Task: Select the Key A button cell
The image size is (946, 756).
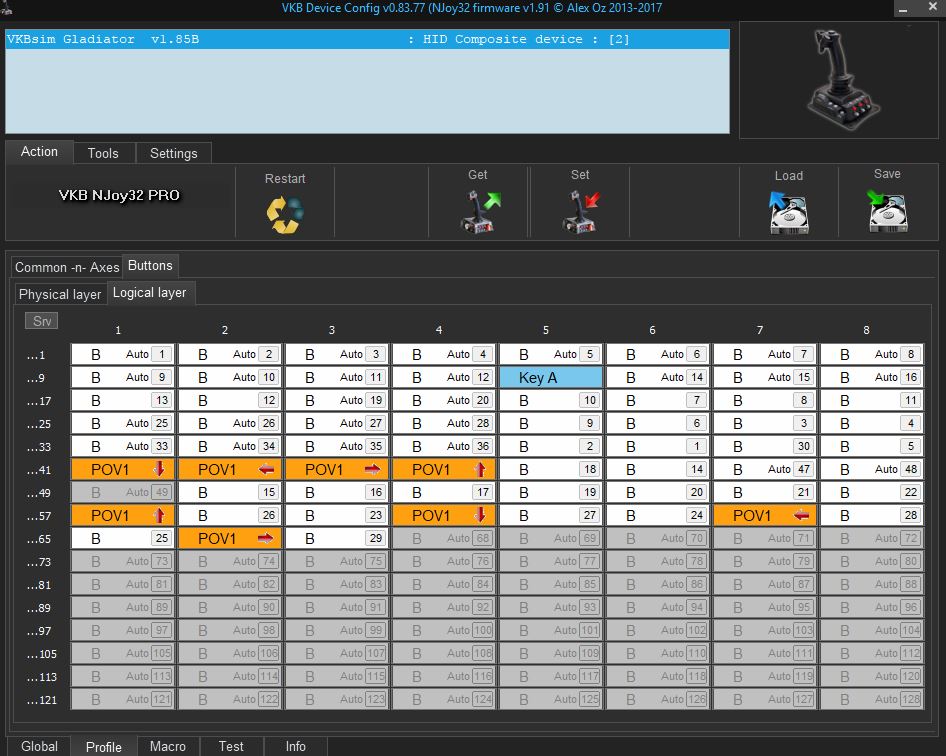Action: [x=551, y=378]
